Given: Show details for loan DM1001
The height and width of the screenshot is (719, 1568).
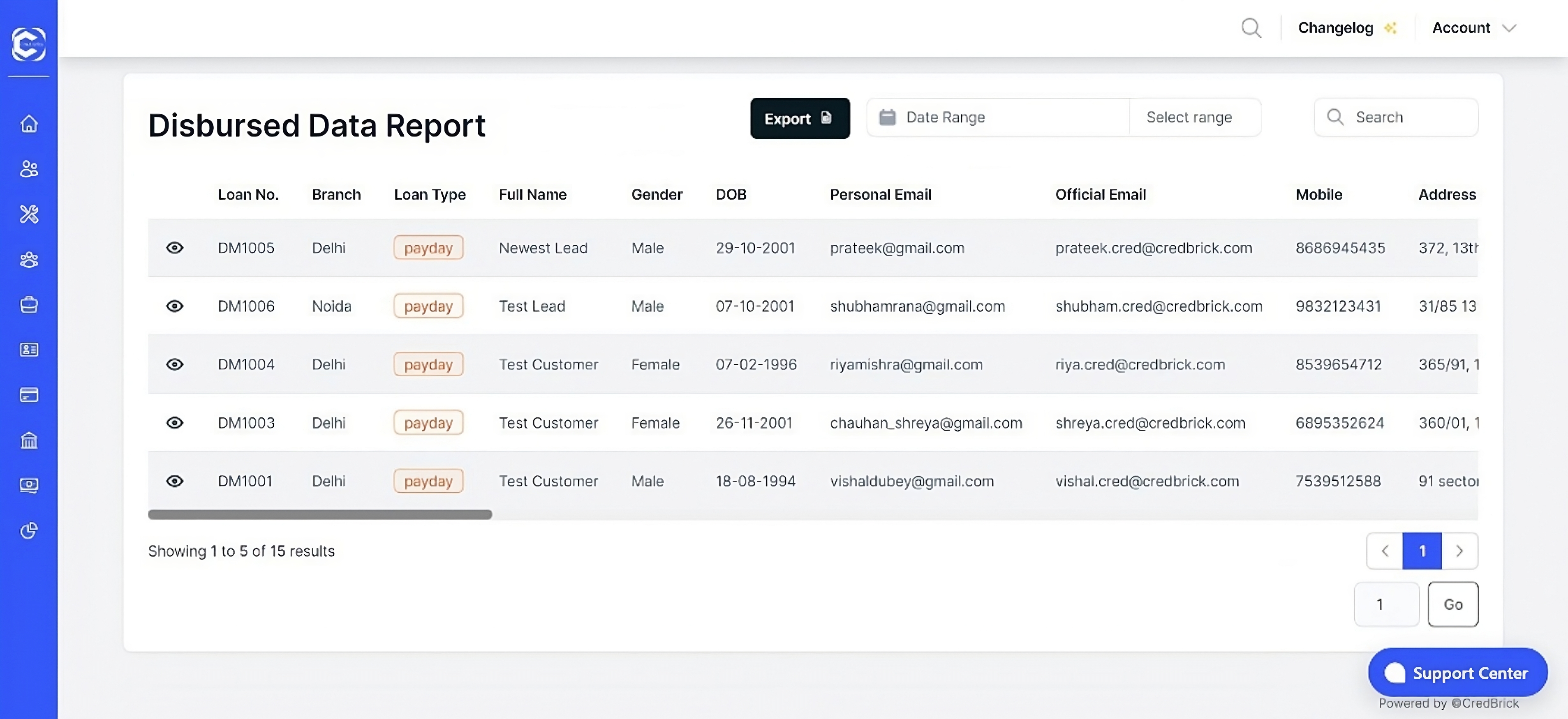Looking at the screenshot, I should (x=175, y=481).
